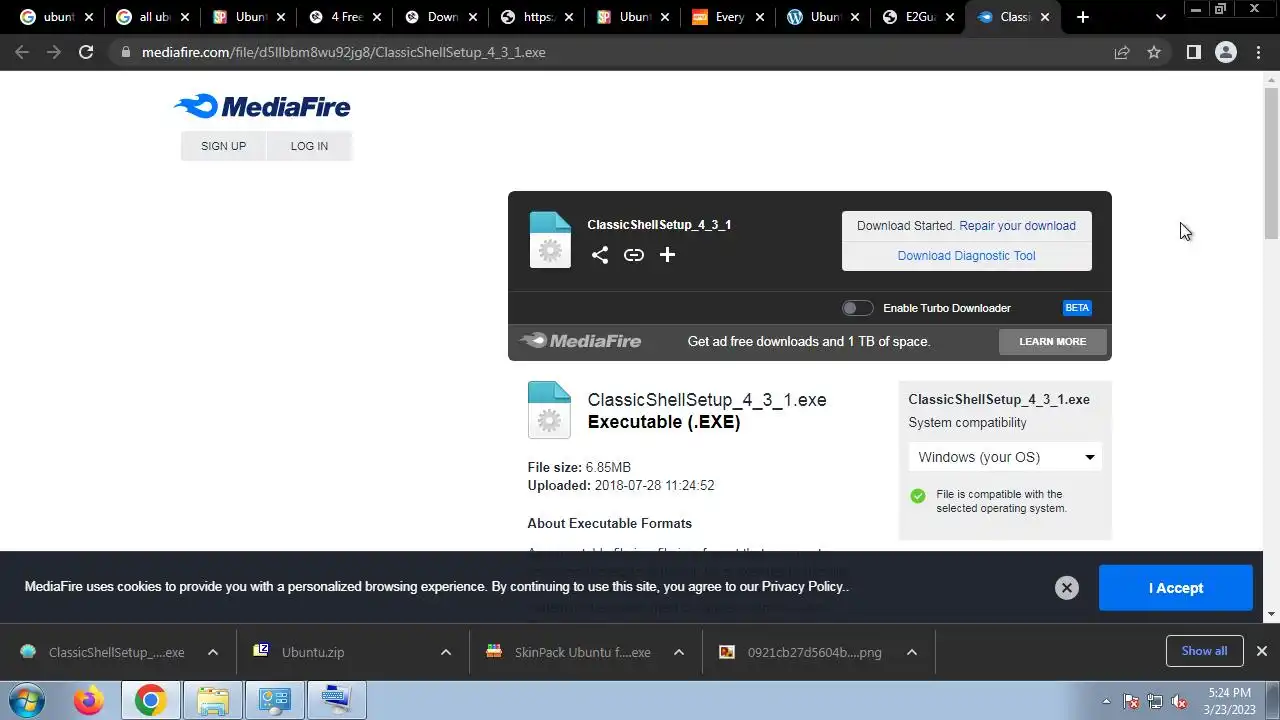The height and width of the screenshot is (720, 1280).
Task: Switch to the E2Gu tab
Action: point(919,17)
